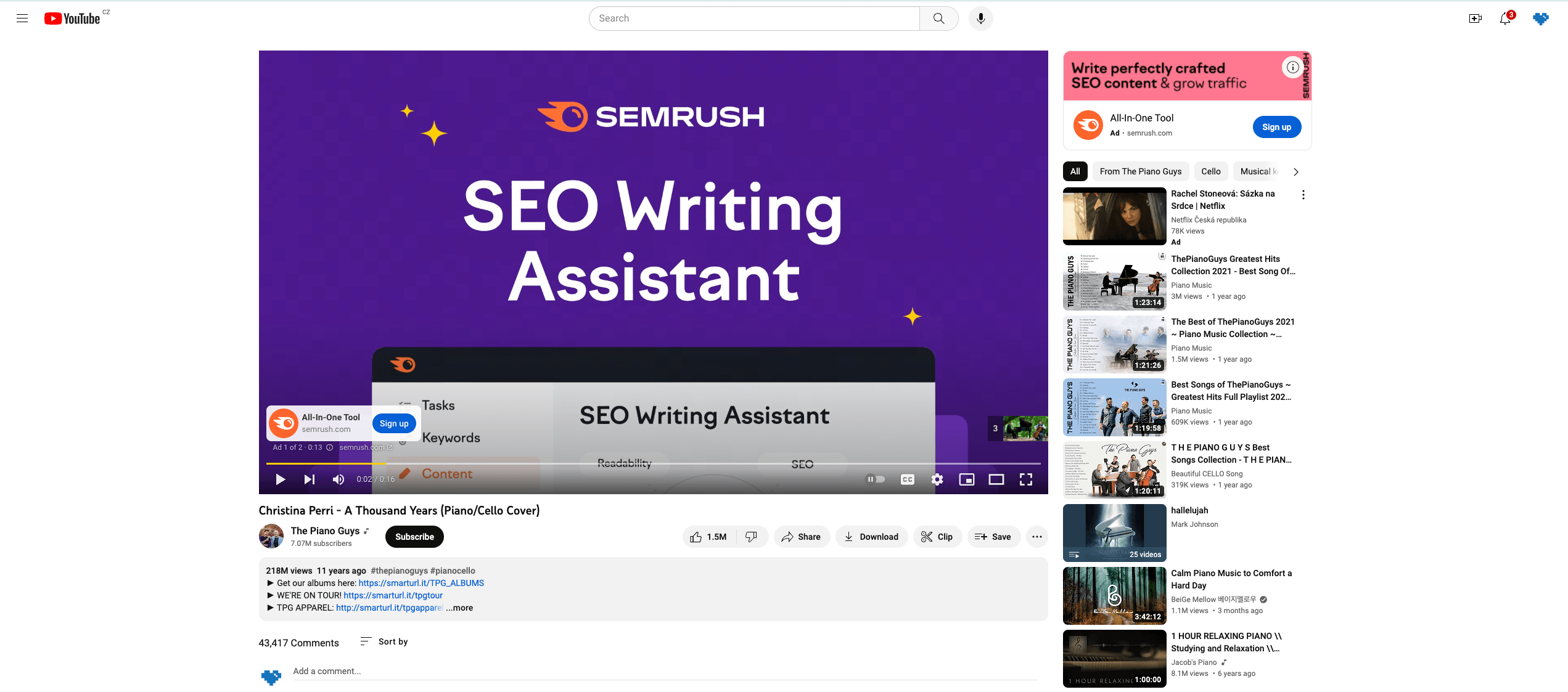This screenshot has width=1568, height=692.
Task: Enter full screen mode
Action: [1026, 479]
